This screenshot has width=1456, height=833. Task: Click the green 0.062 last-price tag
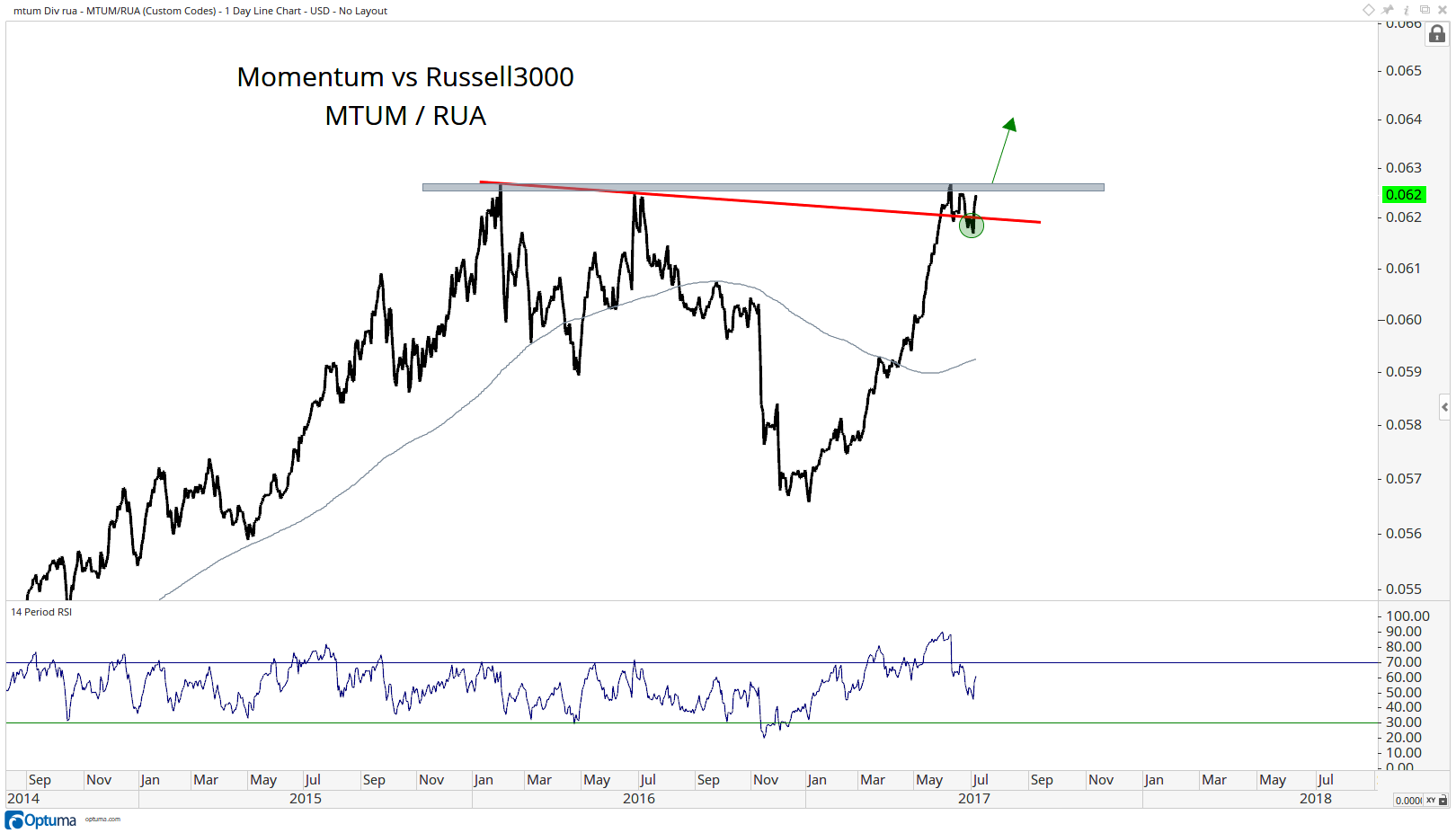(1404, 195)
